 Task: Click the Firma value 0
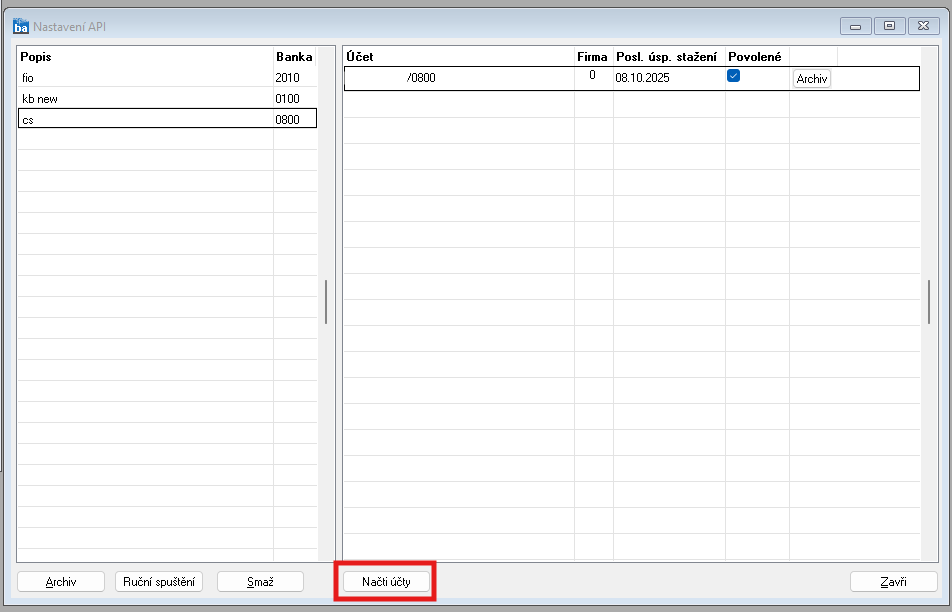tap(593, 75)
